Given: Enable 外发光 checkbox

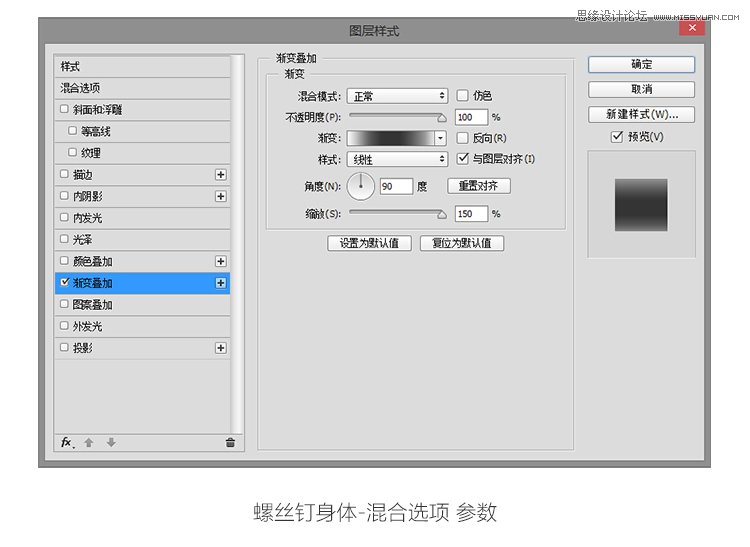Looking at the screenshot, I should tap(64, 326).
